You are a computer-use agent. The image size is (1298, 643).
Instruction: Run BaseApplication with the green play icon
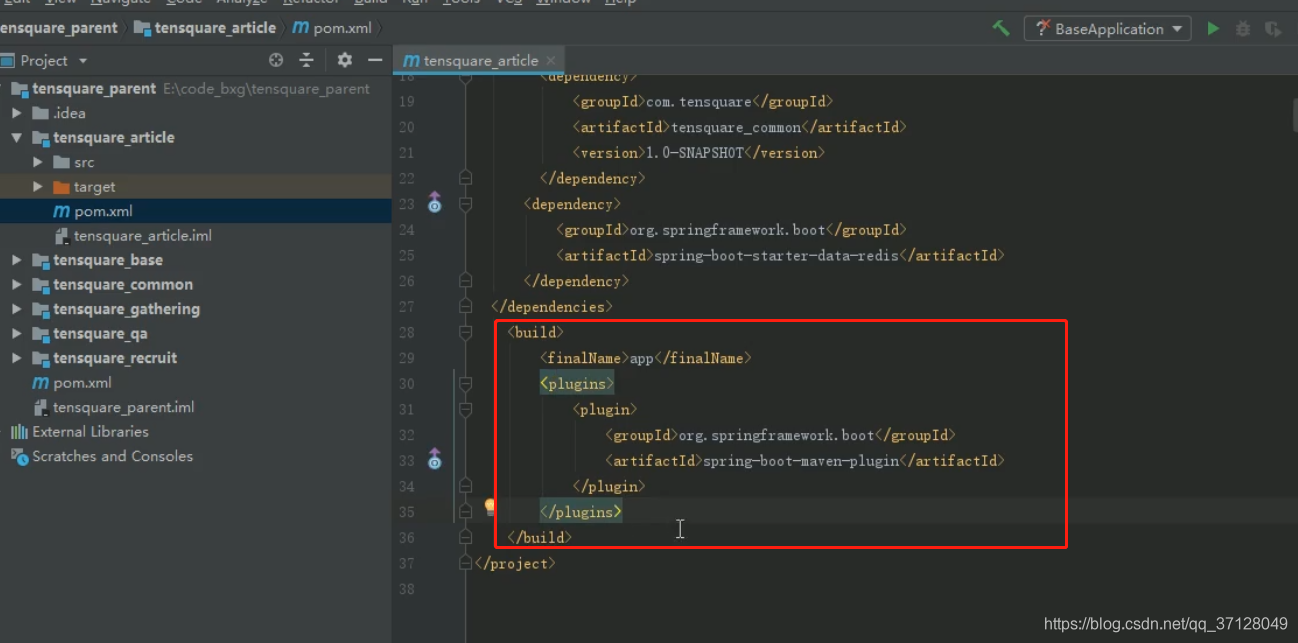1213,29
